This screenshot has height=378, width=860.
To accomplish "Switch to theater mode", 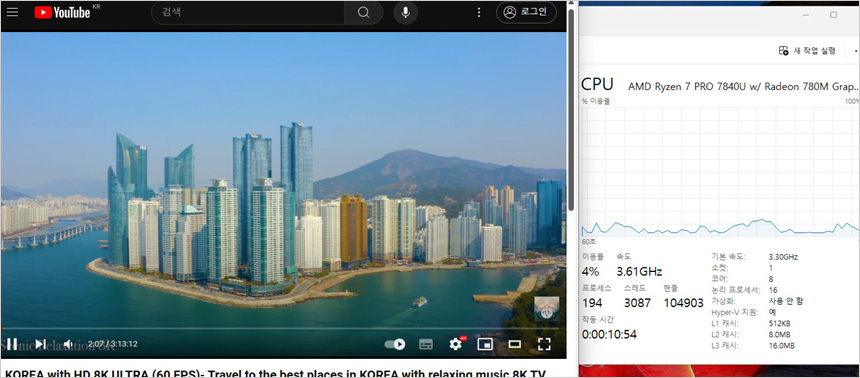I will pos(514,344).
